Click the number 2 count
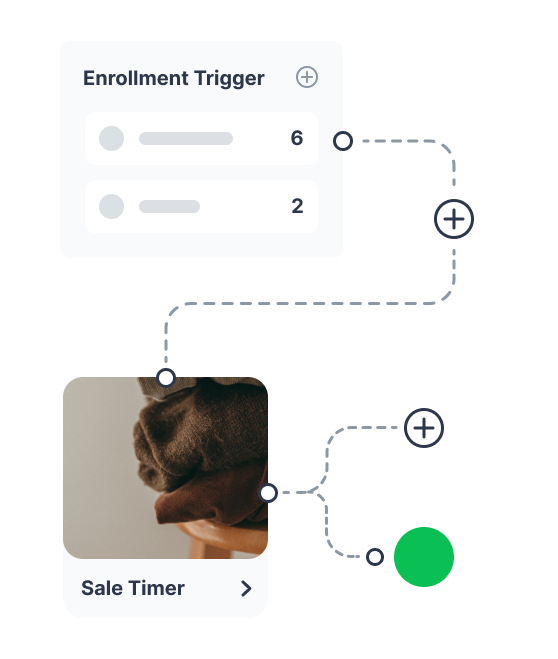This screenshot has height=659, width=558. [297, 206]
